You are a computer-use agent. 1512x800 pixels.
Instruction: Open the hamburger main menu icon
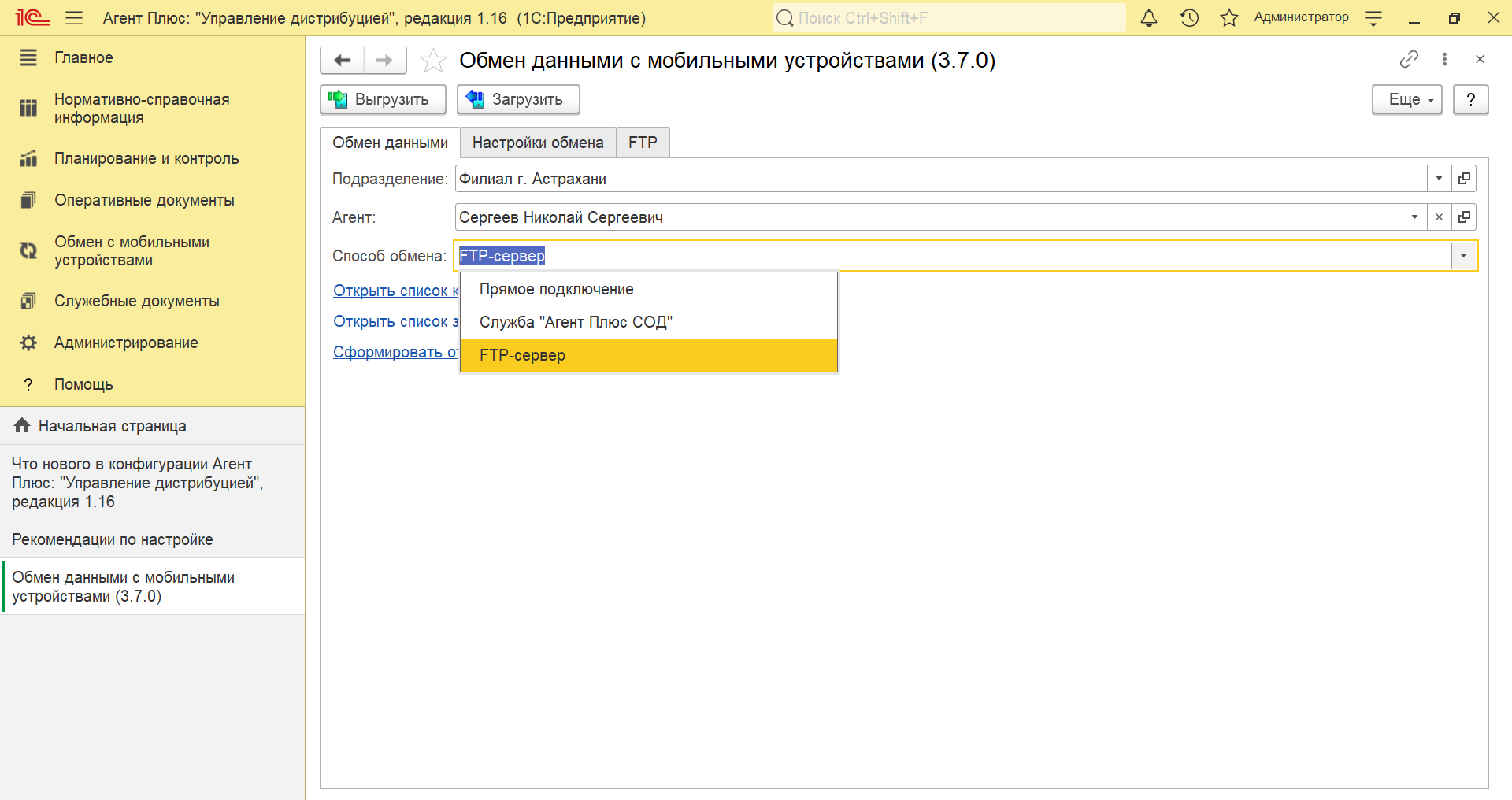(74, 17)
